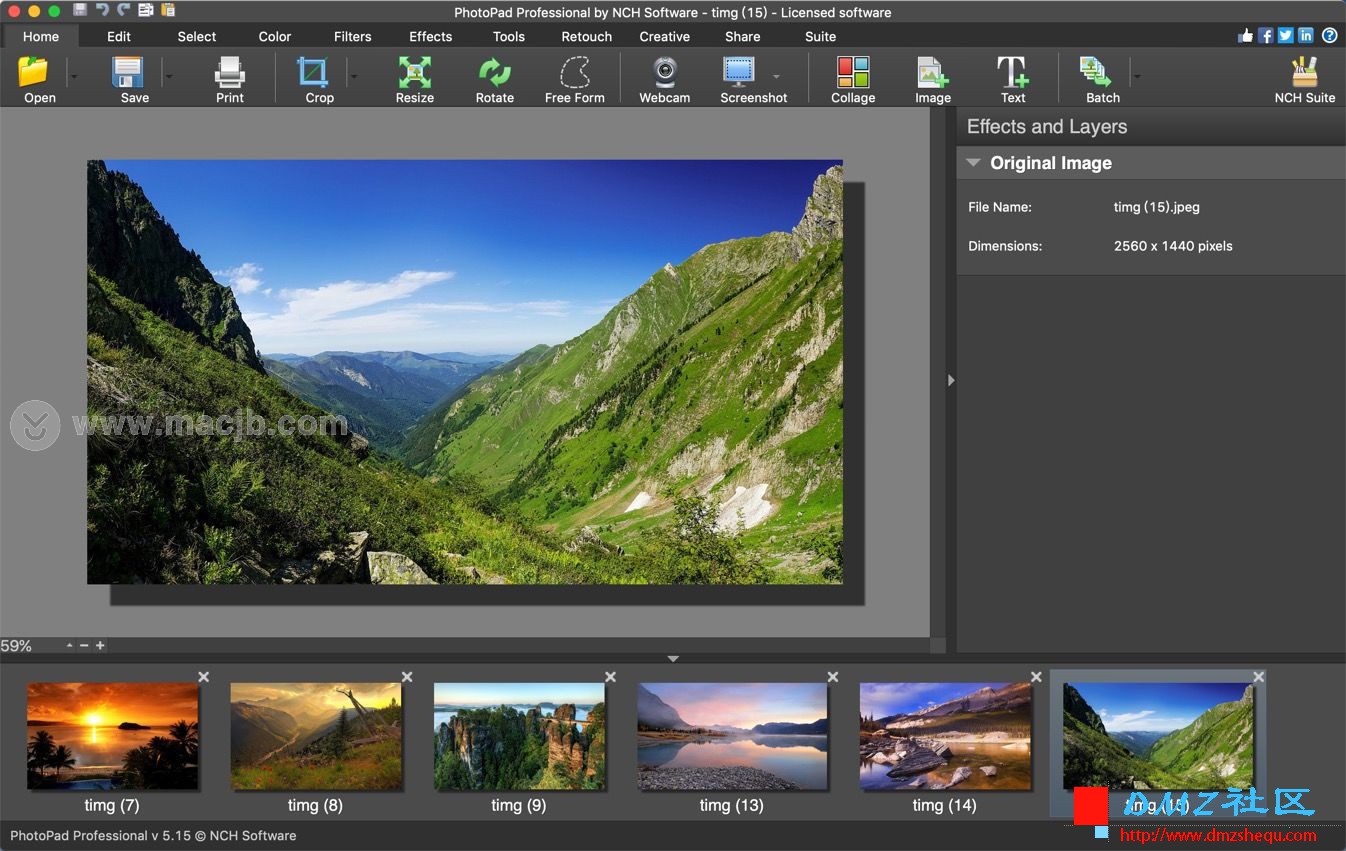Click the Effects and Layers panel header
Screen dimensions: 1346x851
1047,127
